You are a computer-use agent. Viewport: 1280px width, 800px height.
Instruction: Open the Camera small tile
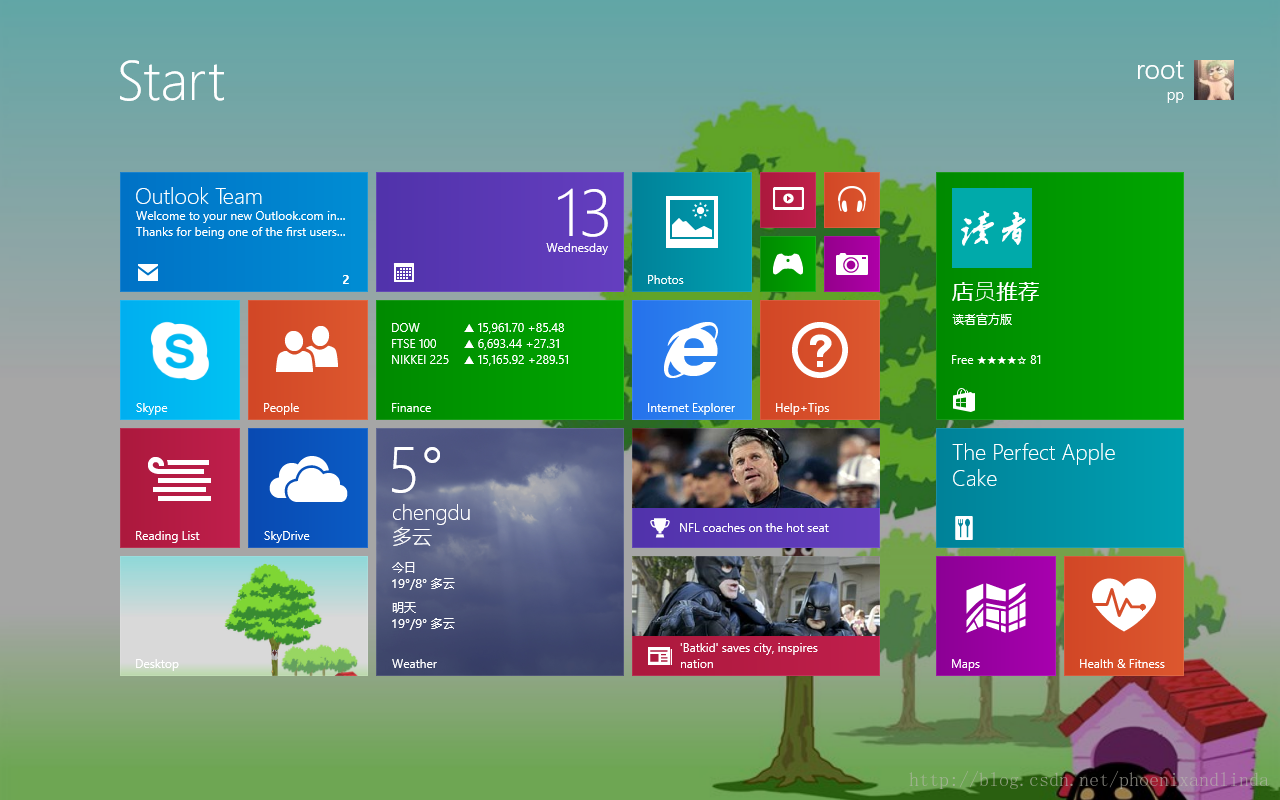tap(852, 264)
